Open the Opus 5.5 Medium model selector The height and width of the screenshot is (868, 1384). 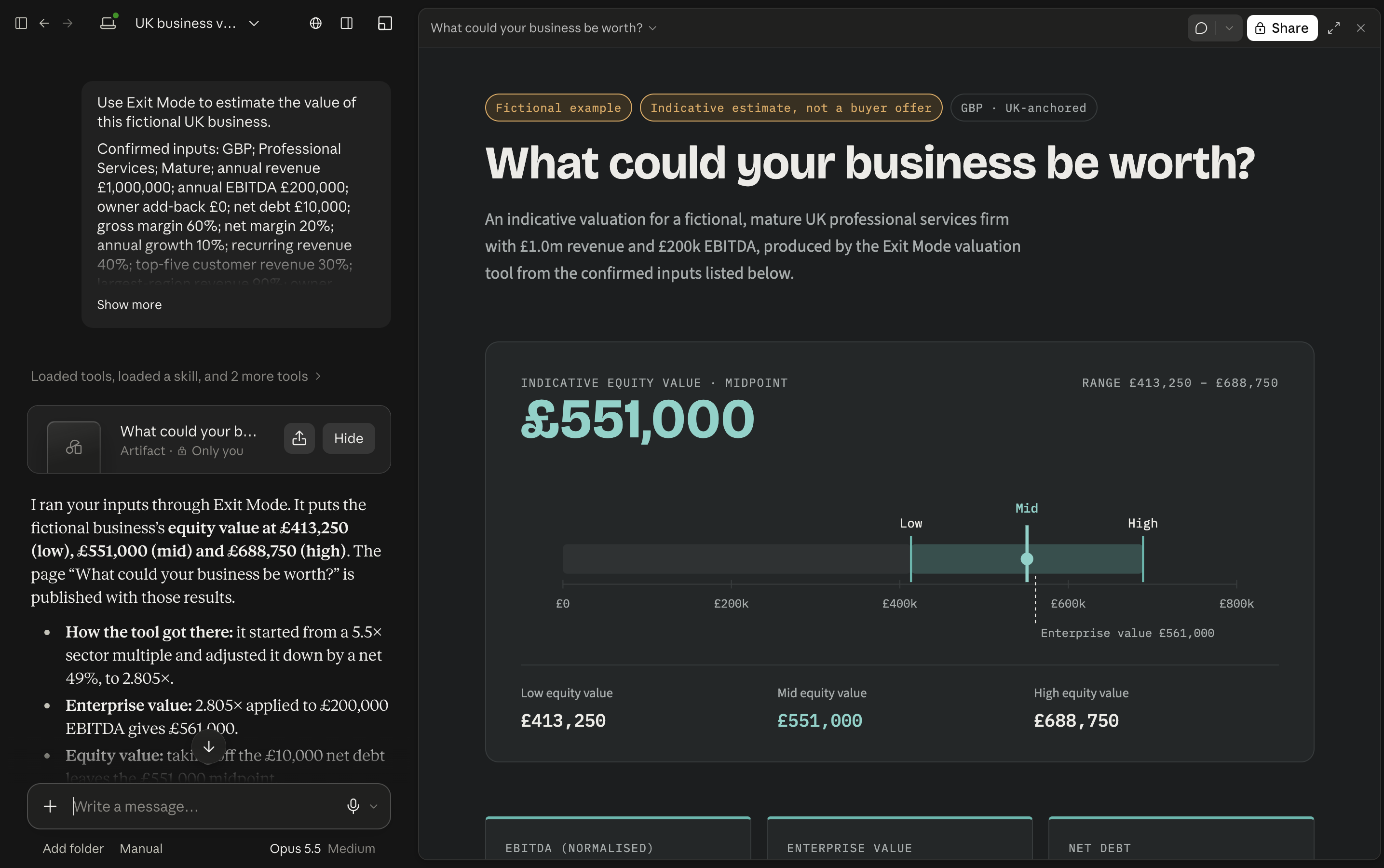pos(322,849)
